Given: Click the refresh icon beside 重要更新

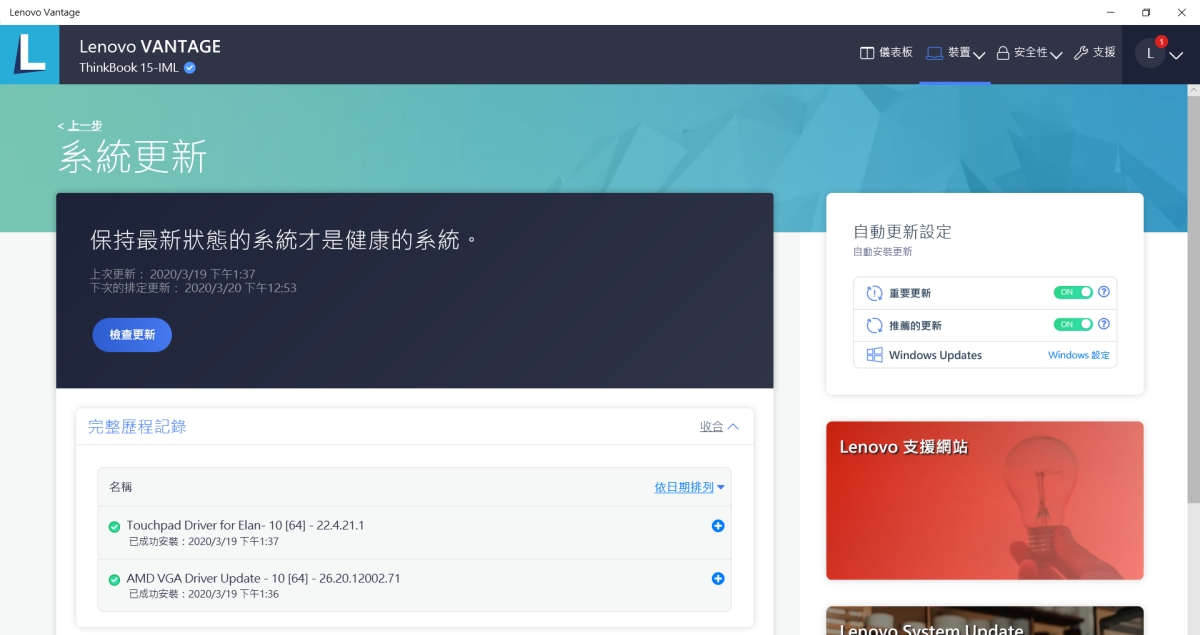Looking at the screenshot, I should coord(874,293).
